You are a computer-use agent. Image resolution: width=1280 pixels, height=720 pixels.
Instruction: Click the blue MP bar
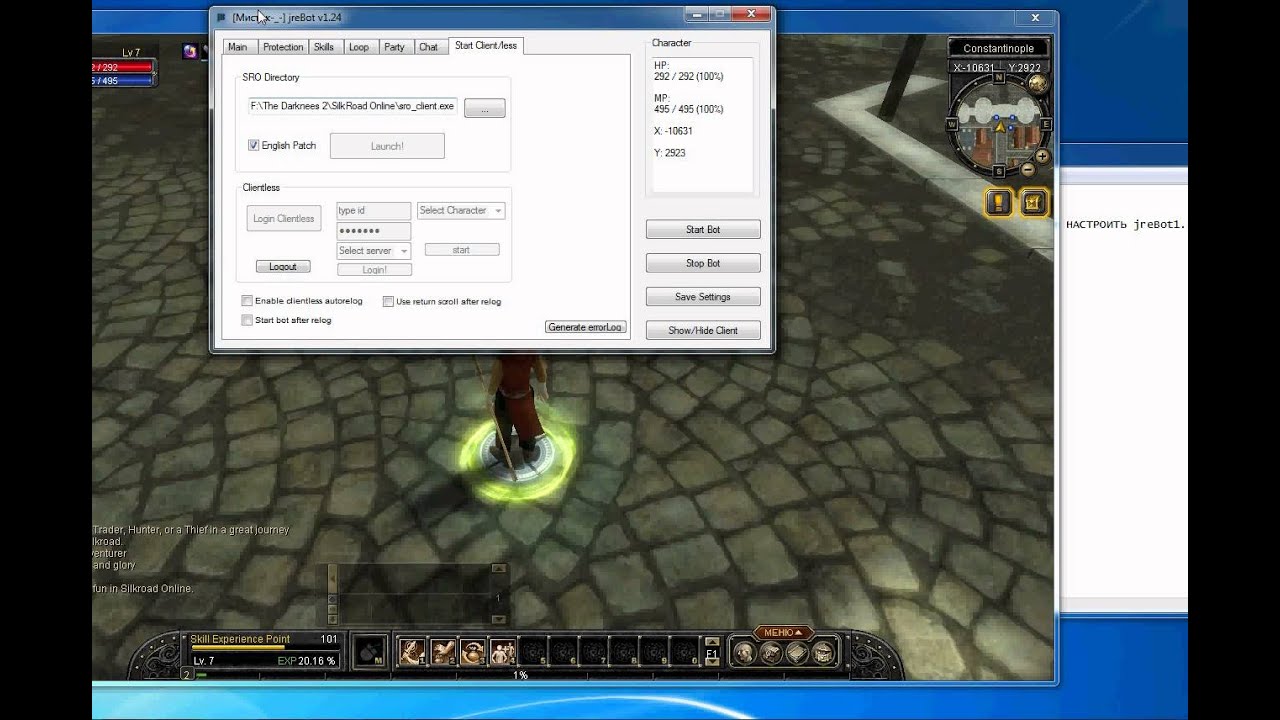[x=123, y=81]
